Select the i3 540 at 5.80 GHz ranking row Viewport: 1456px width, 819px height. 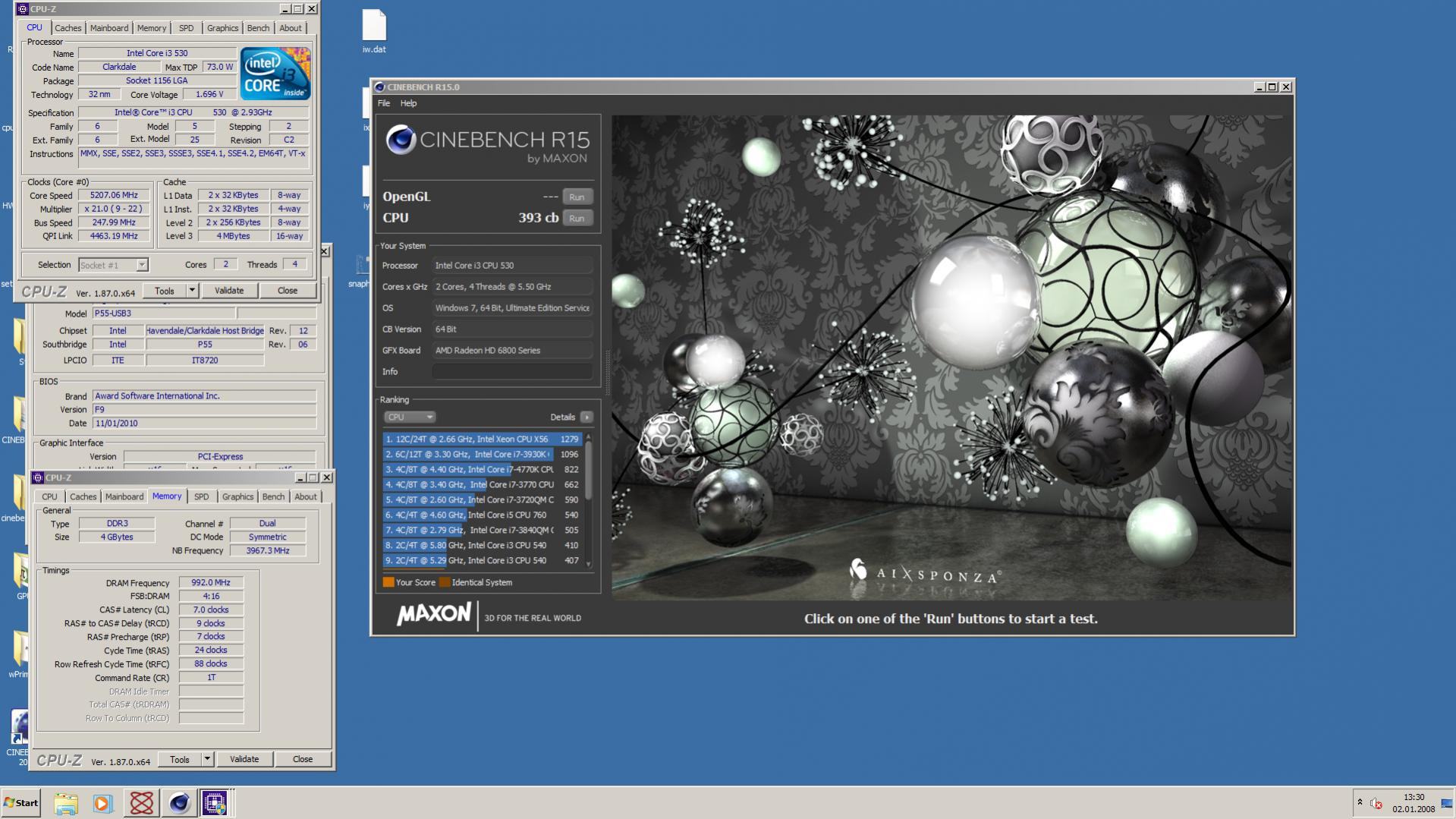(483, 545)
